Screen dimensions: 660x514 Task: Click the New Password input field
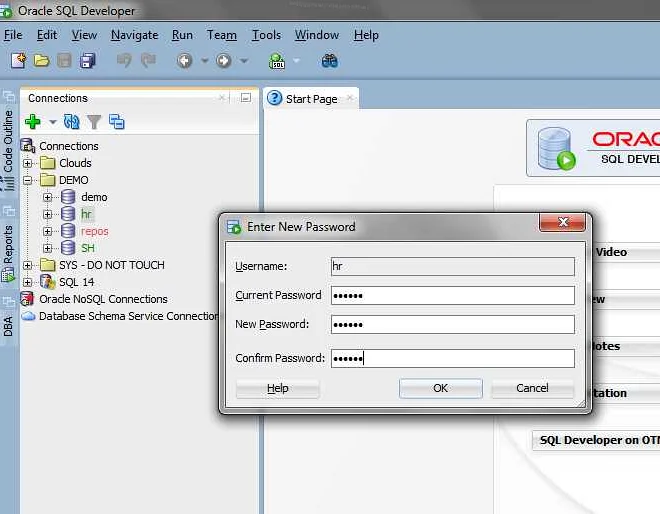click(452, 325)
